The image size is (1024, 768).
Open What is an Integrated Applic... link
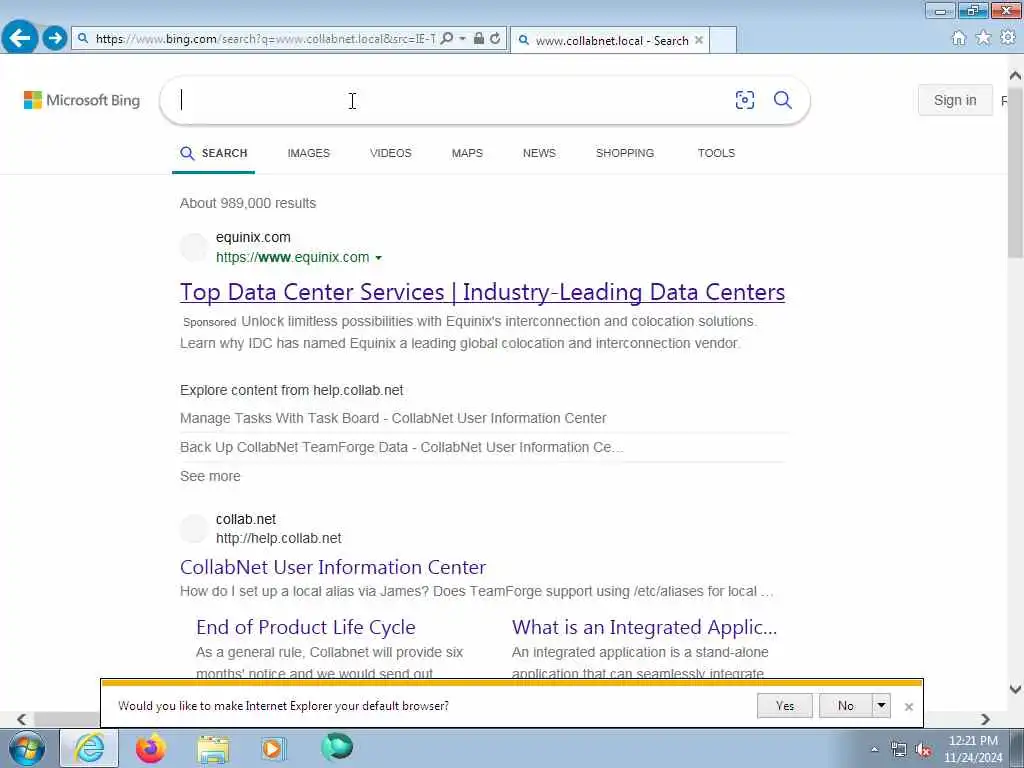coord(645,627)
